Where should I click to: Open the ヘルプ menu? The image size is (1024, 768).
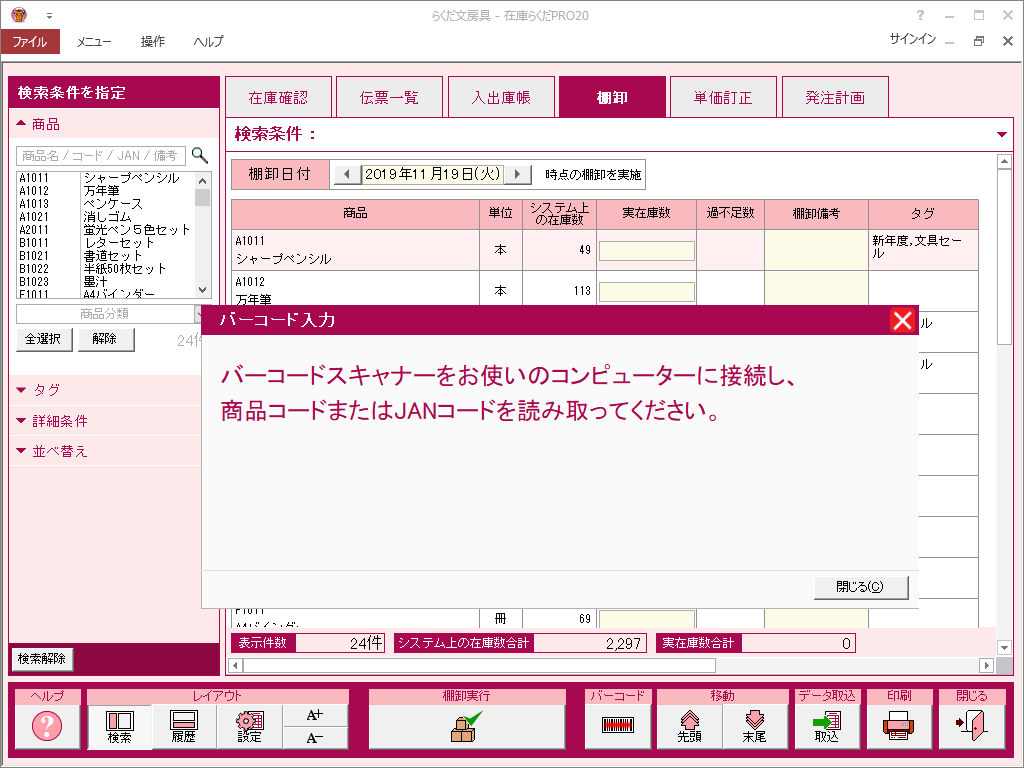point(208,41)
